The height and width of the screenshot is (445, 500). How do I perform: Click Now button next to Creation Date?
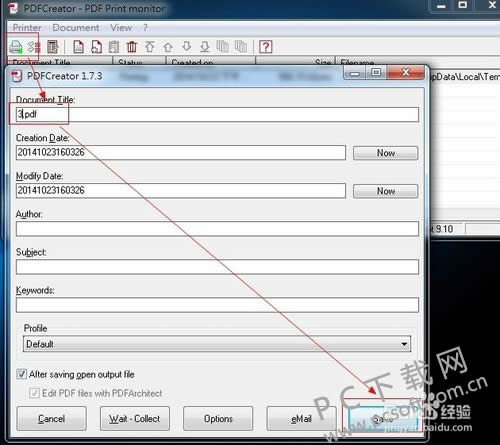385,153
